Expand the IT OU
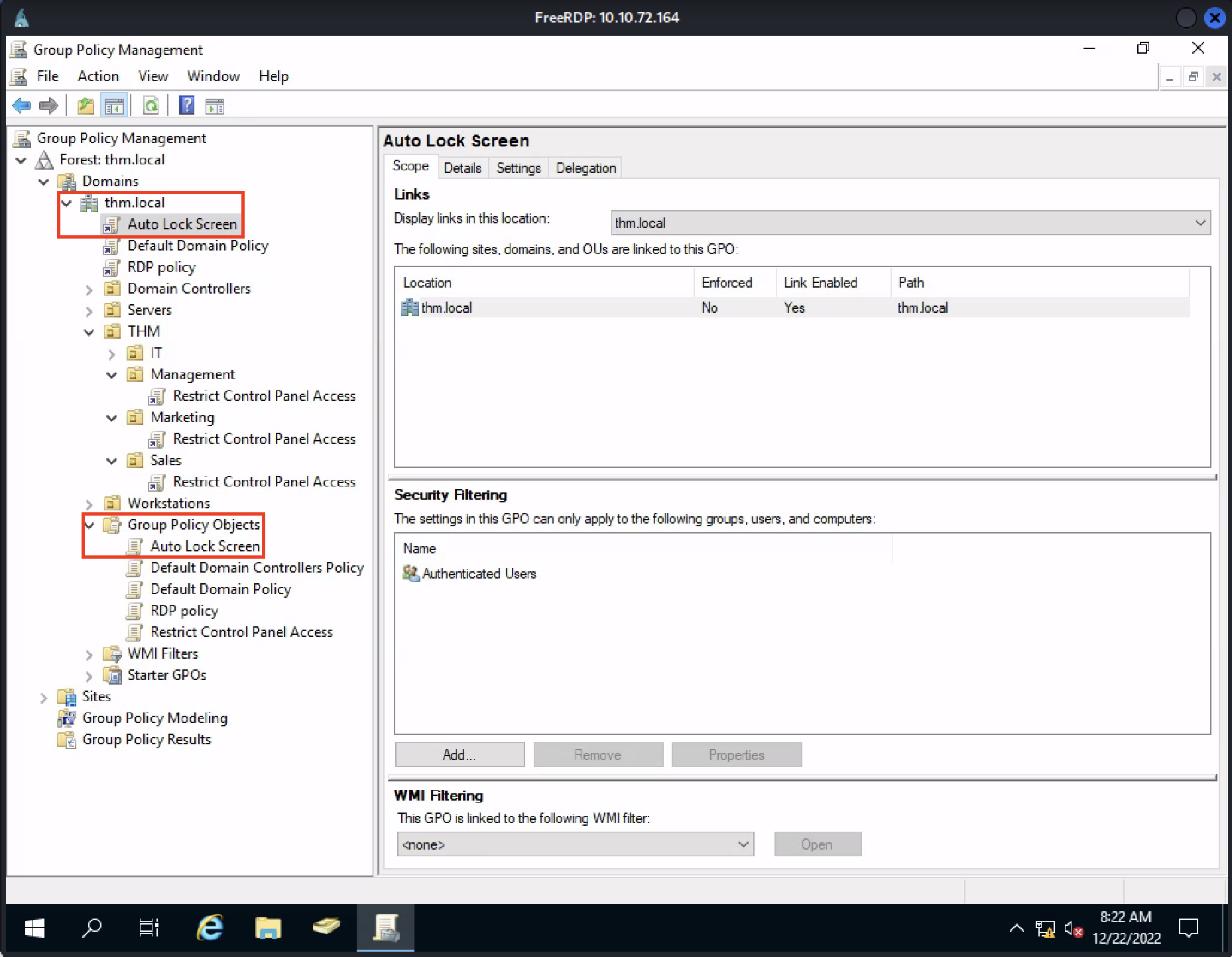The image size is (1232, 957). pyautogui.click(x=111, y=354)
